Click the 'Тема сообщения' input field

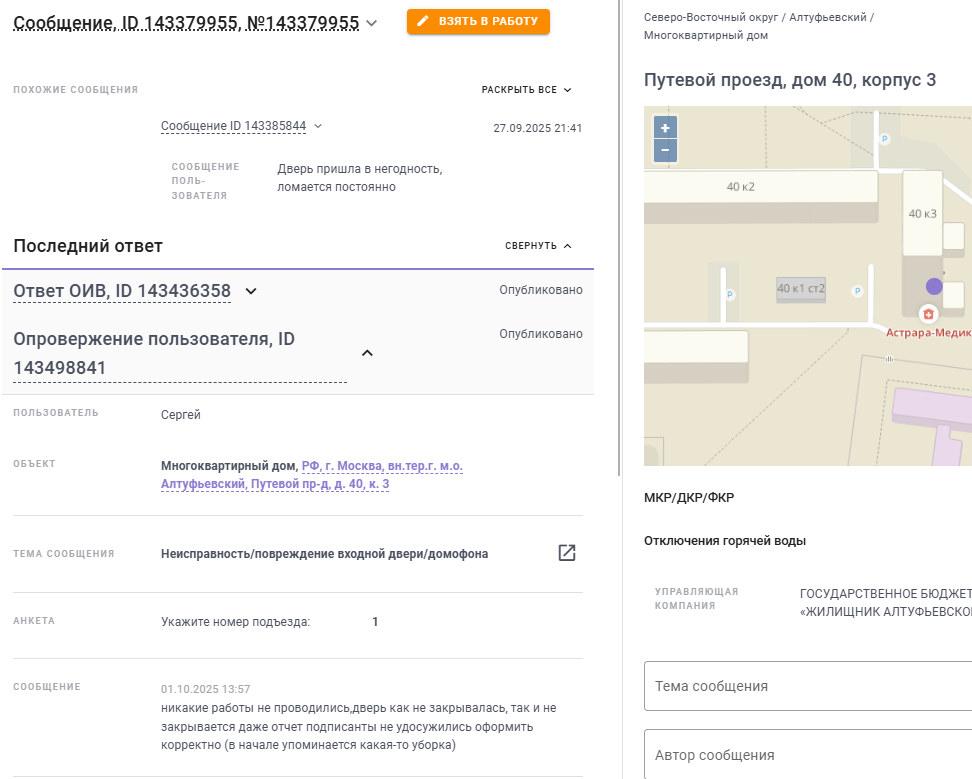pyautogui.click(x=808, y=686)
